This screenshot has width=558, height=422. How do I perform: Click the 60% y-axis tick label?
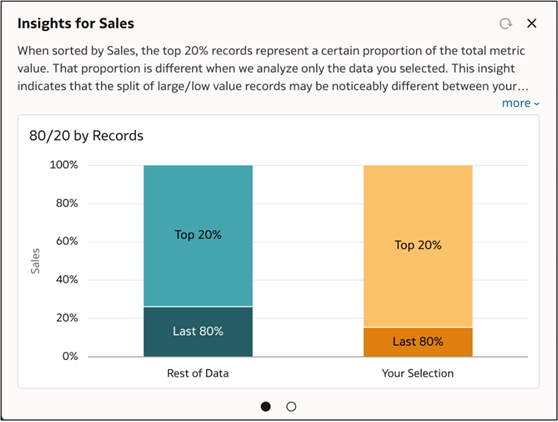[x=67, y=241]
